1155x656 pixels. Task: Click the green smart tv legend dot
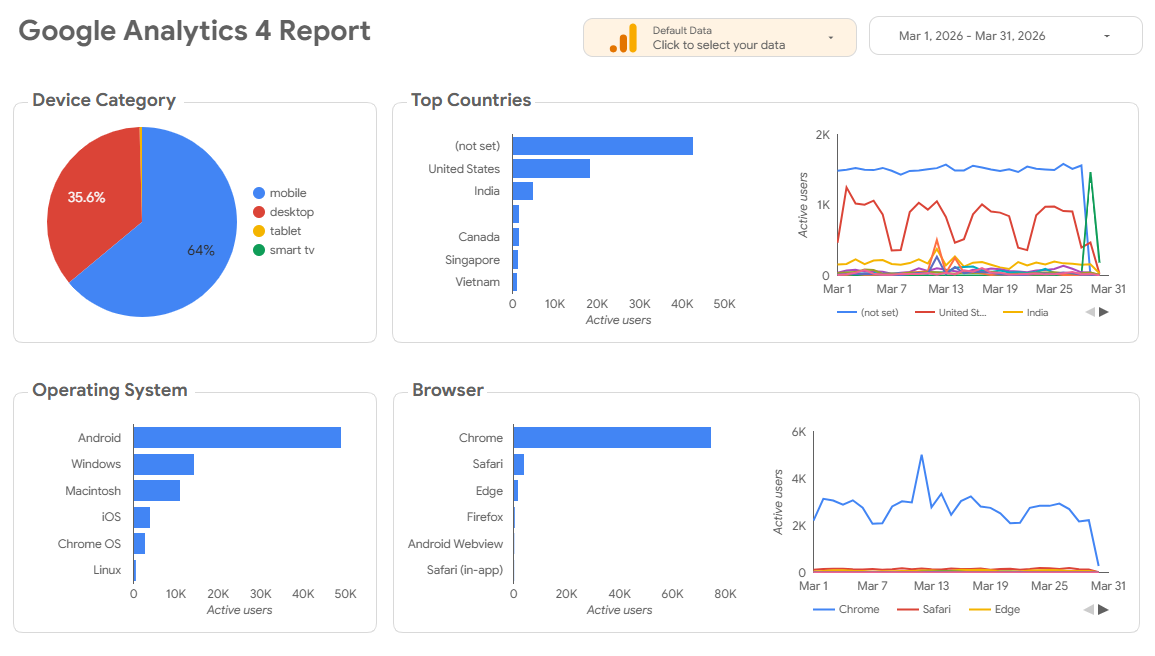[259, 250]
